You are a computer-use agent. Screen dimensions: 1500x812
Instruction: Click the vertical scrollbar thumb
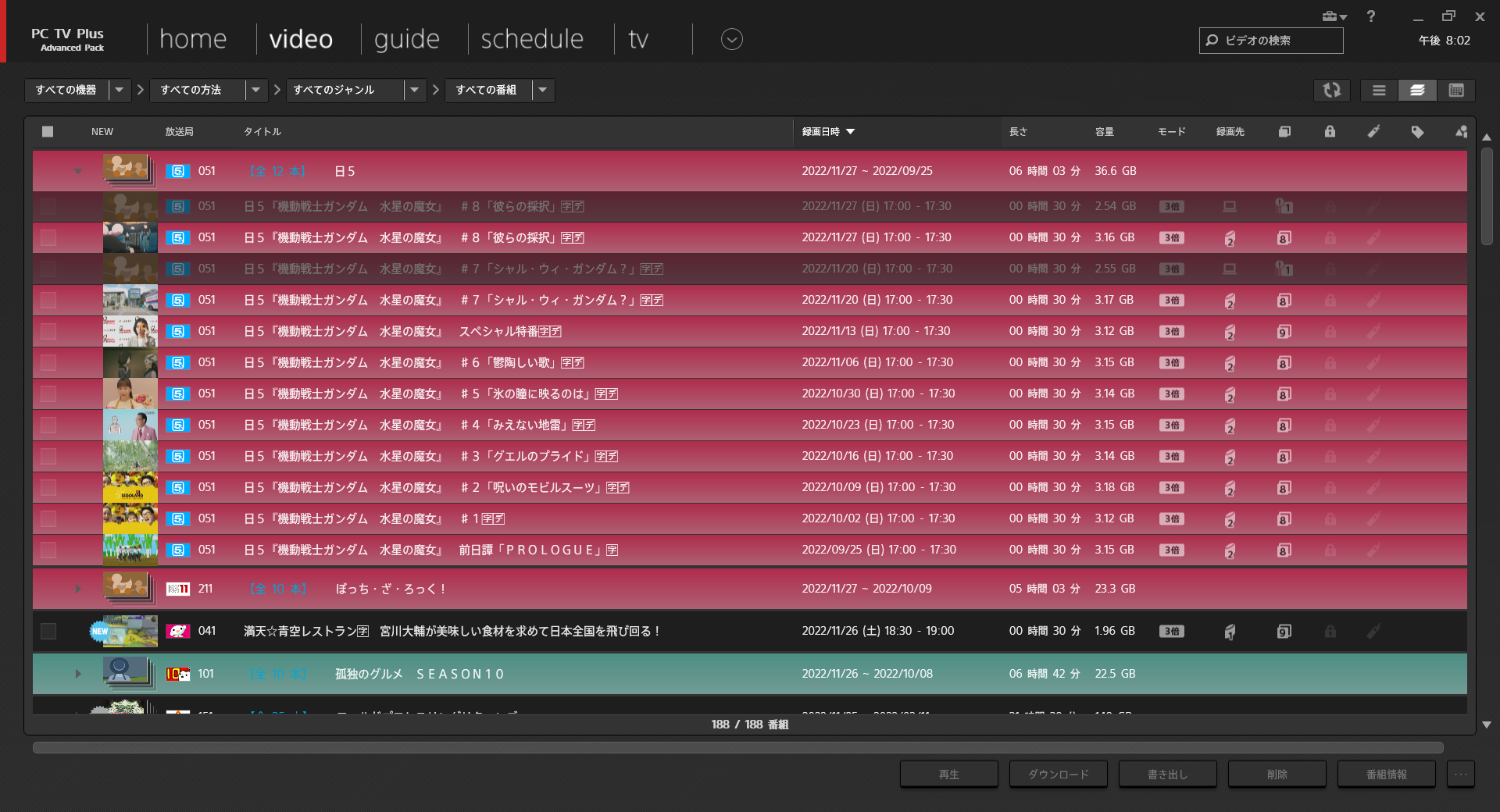point(1487,197)
